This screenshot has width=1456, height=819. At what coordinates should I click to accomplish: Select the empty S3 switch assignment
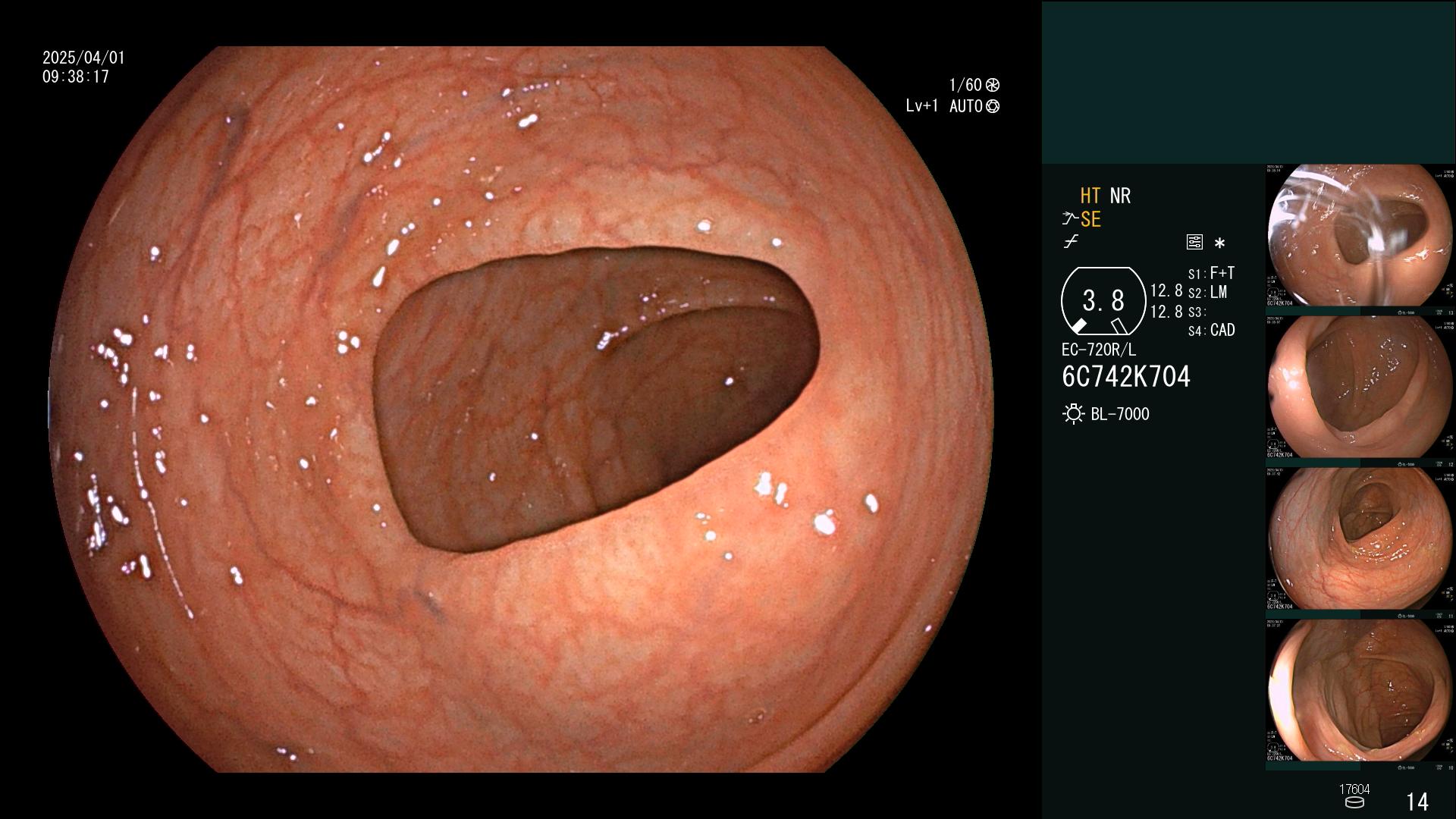click(1197, 312)
